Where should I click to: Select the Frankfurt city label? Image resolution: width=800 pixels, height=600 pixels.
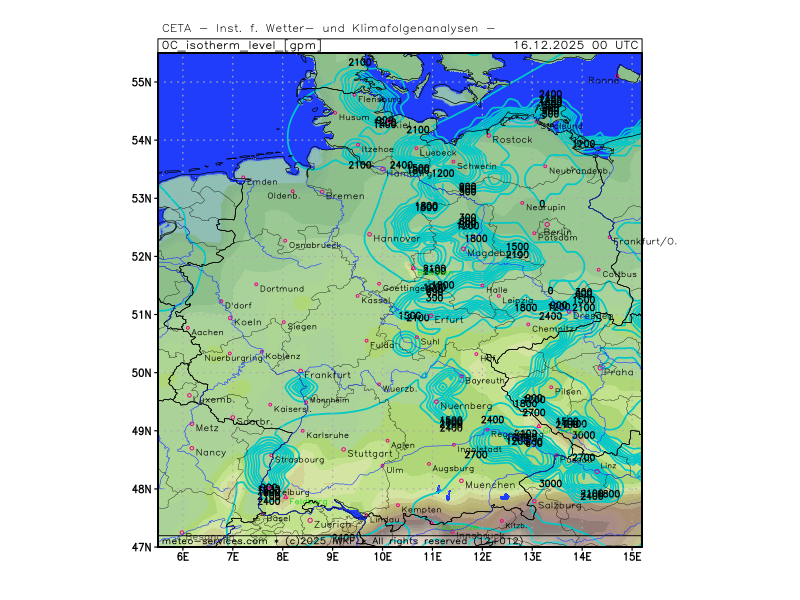tap(327, 375)
